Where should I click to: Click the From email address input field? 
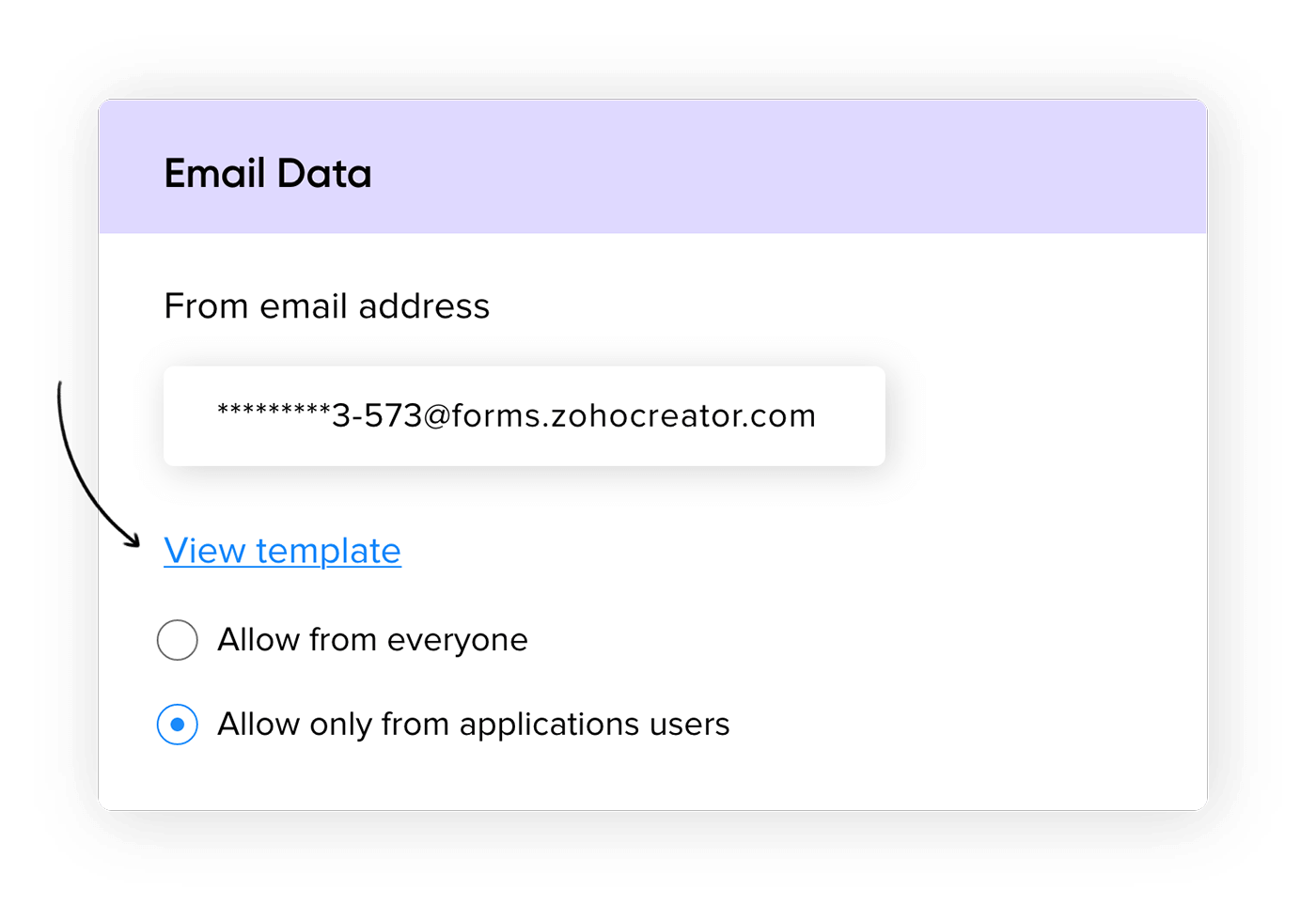[x=524, y=415]
